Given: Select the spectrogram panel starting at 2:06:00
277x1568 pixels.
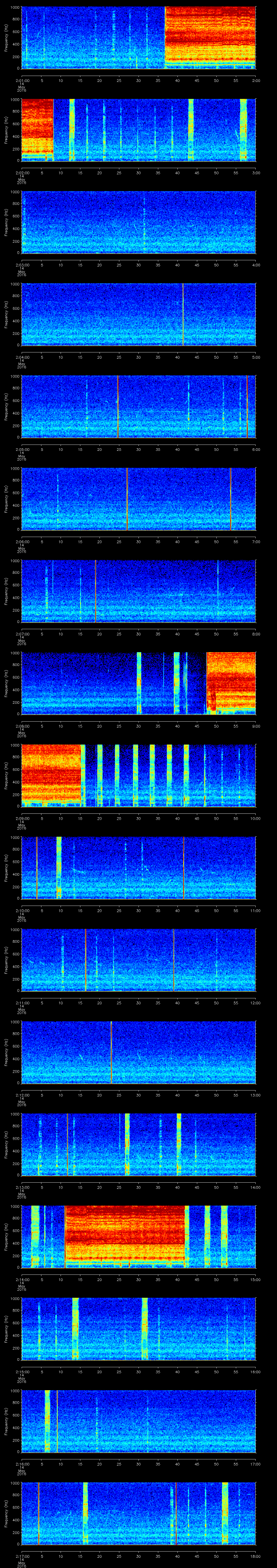Looking at the screenshot, I should click(x=138, y=499).
